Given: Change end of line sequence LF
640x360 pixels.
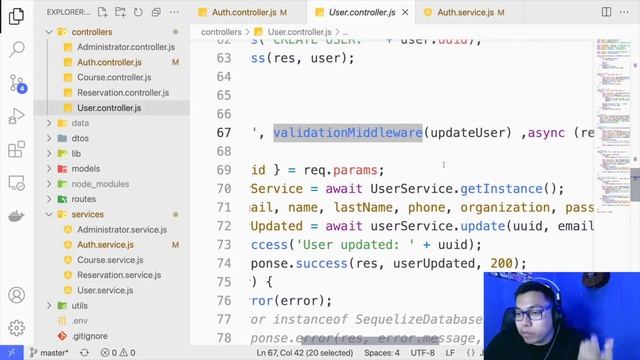Looking at the screenshot, I should (x=450, y=352).
